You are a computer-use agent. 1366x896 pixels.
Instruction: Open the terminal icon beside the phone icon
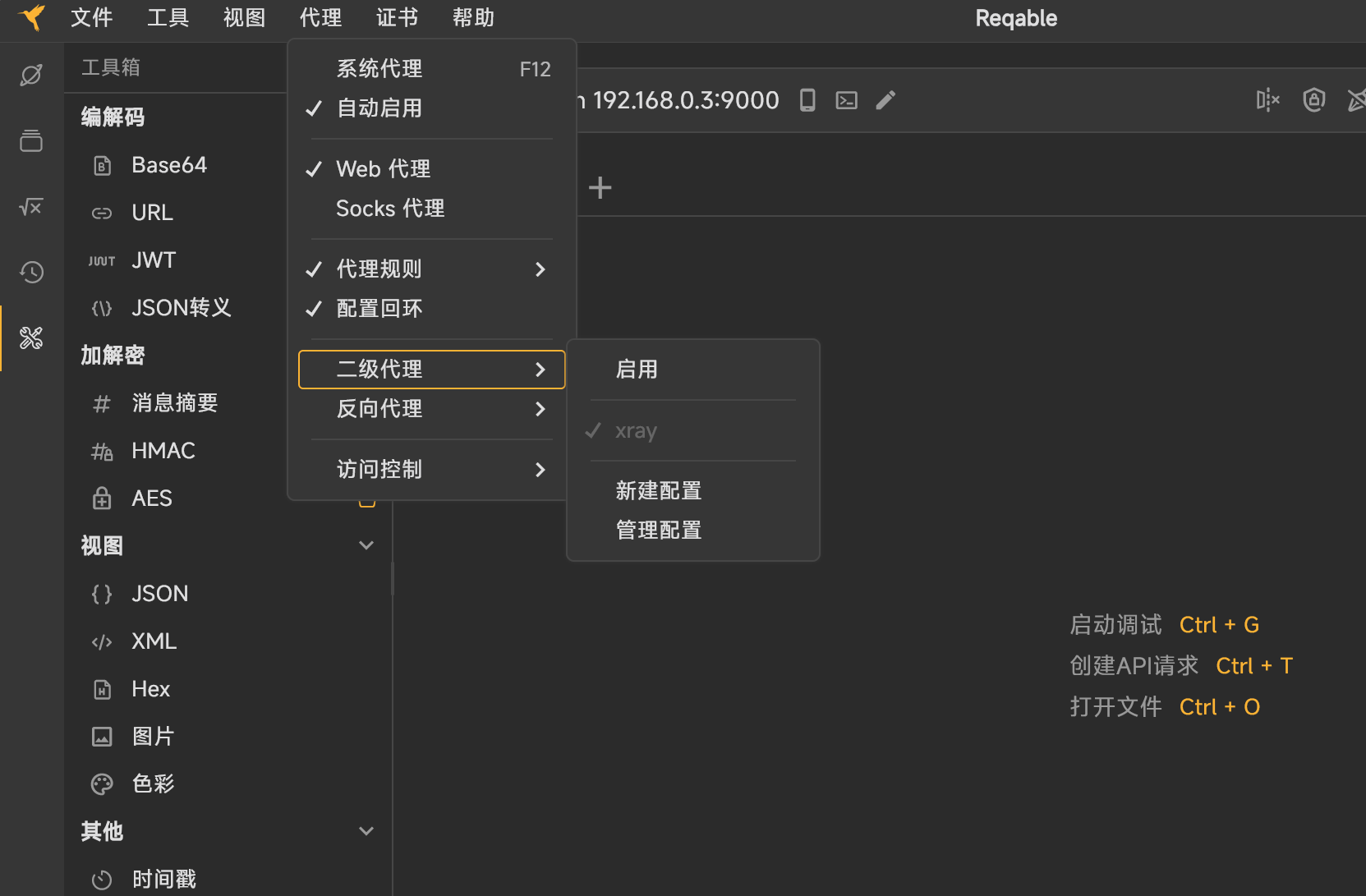point(846,99)
